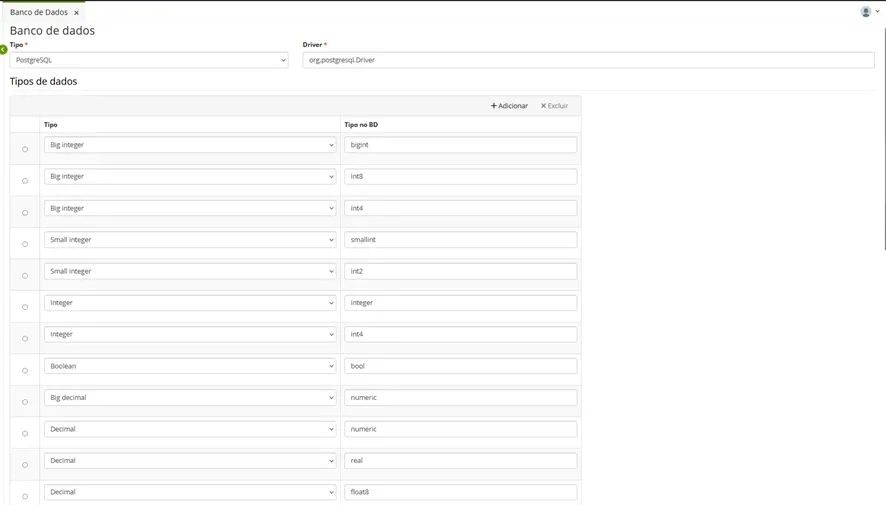
Task: Select the radio button for the bool row
Action: click(x=25, y=371)
